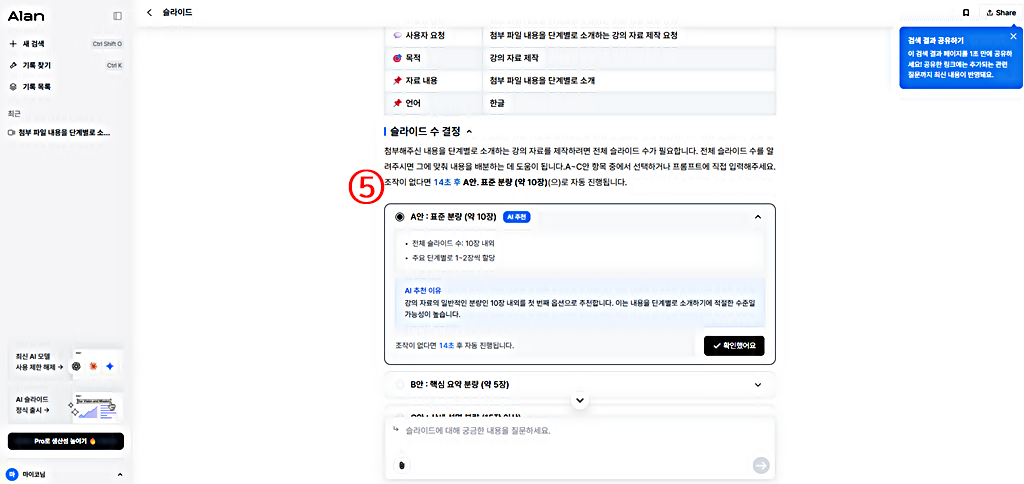Screen dimensions: 1024x484
Task: Send the message with the arrow button
Action: [761, 465]
